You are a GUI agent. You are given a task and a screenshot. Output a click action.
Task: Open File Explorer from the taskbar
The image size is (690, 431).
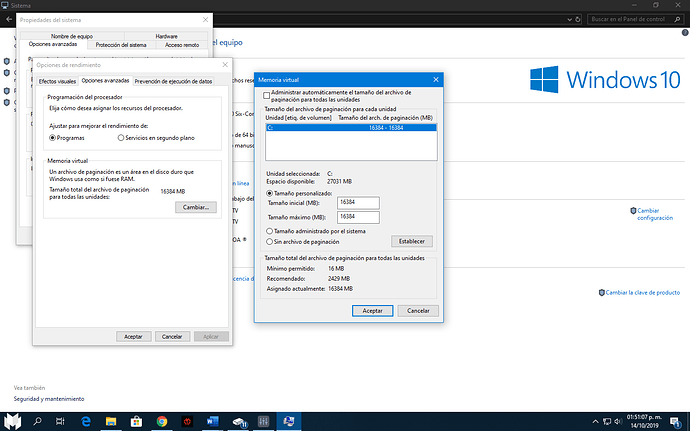tap(110, 421)
